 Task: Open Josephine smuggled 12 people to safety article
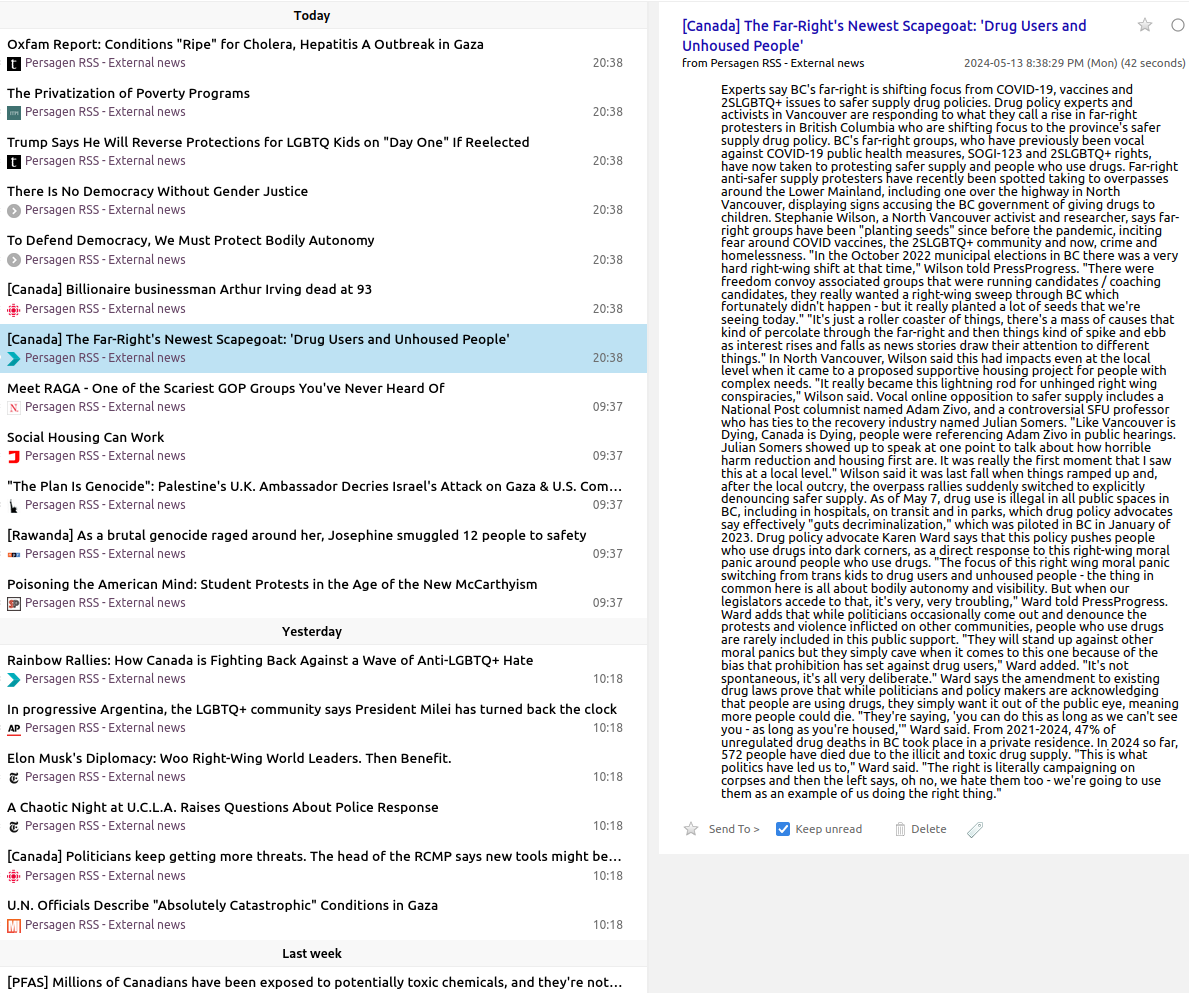tap(323, 544)
